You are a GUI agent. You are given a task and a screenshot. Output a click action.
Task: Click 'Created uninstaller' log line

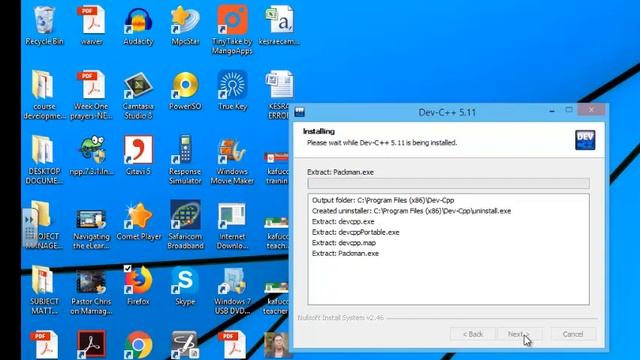coord(411,211)
